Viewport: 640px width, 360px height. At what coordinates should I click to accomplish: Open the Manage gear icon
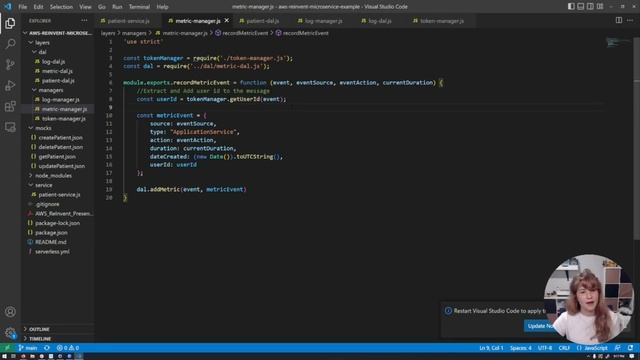10,333
